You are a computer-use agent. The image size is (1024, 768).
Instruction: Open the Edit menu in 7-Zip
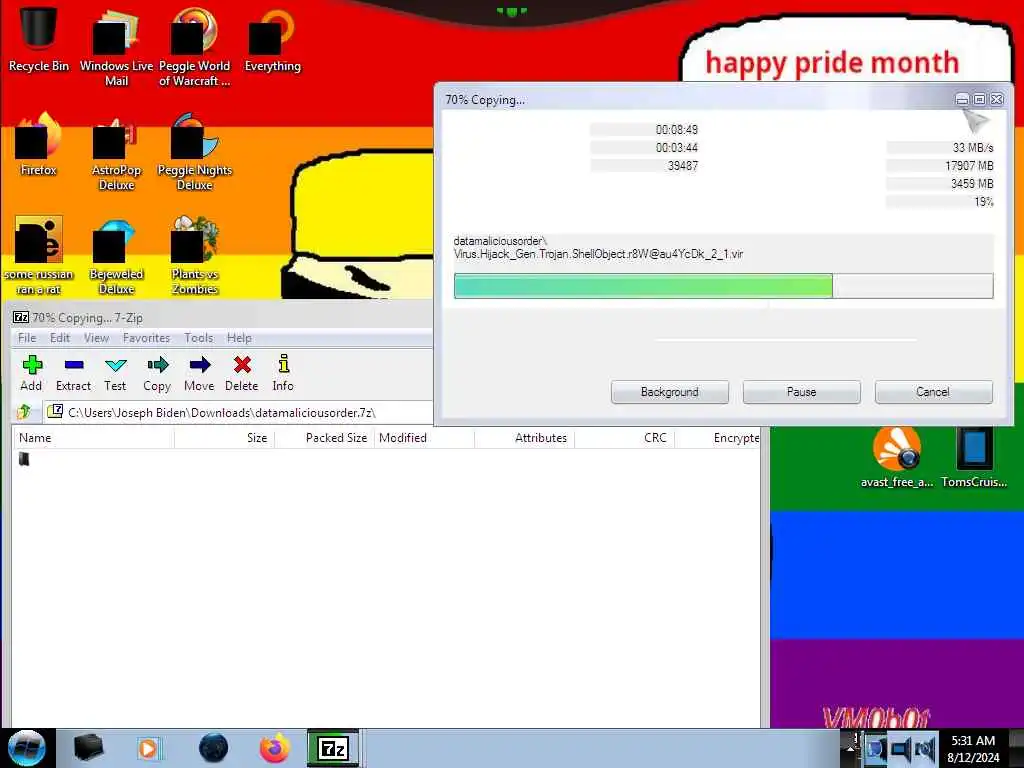59,338
